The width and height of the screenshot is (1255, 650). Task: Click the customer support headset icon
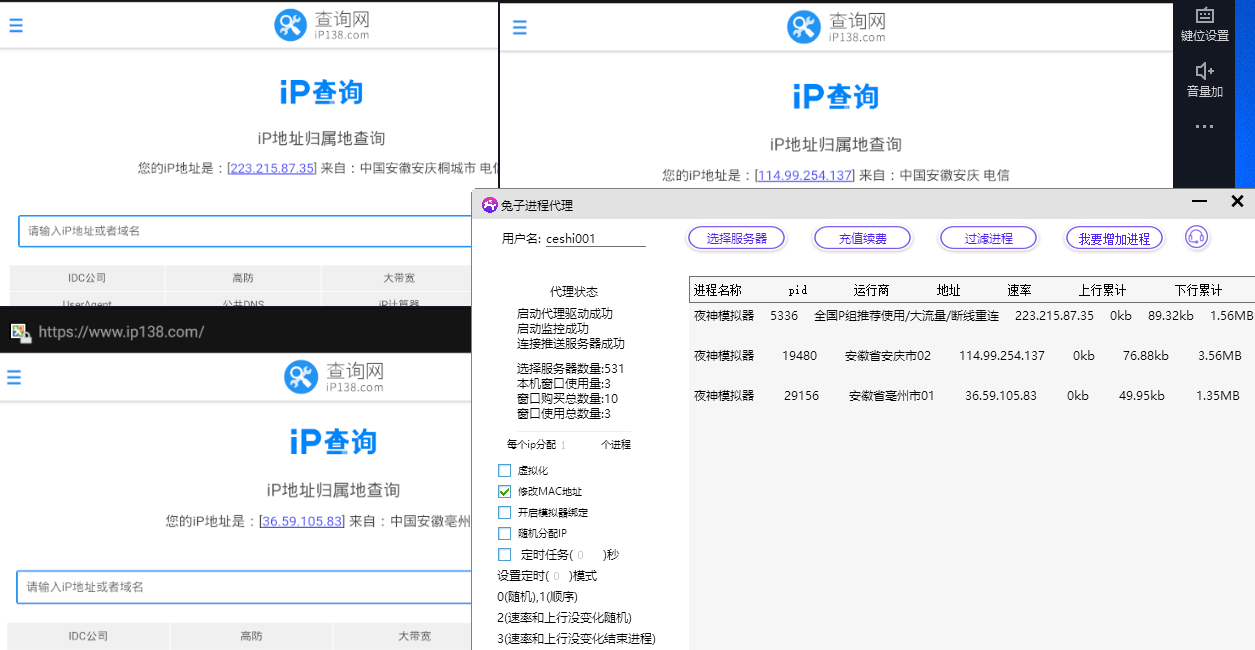(x=1196, y=237)
